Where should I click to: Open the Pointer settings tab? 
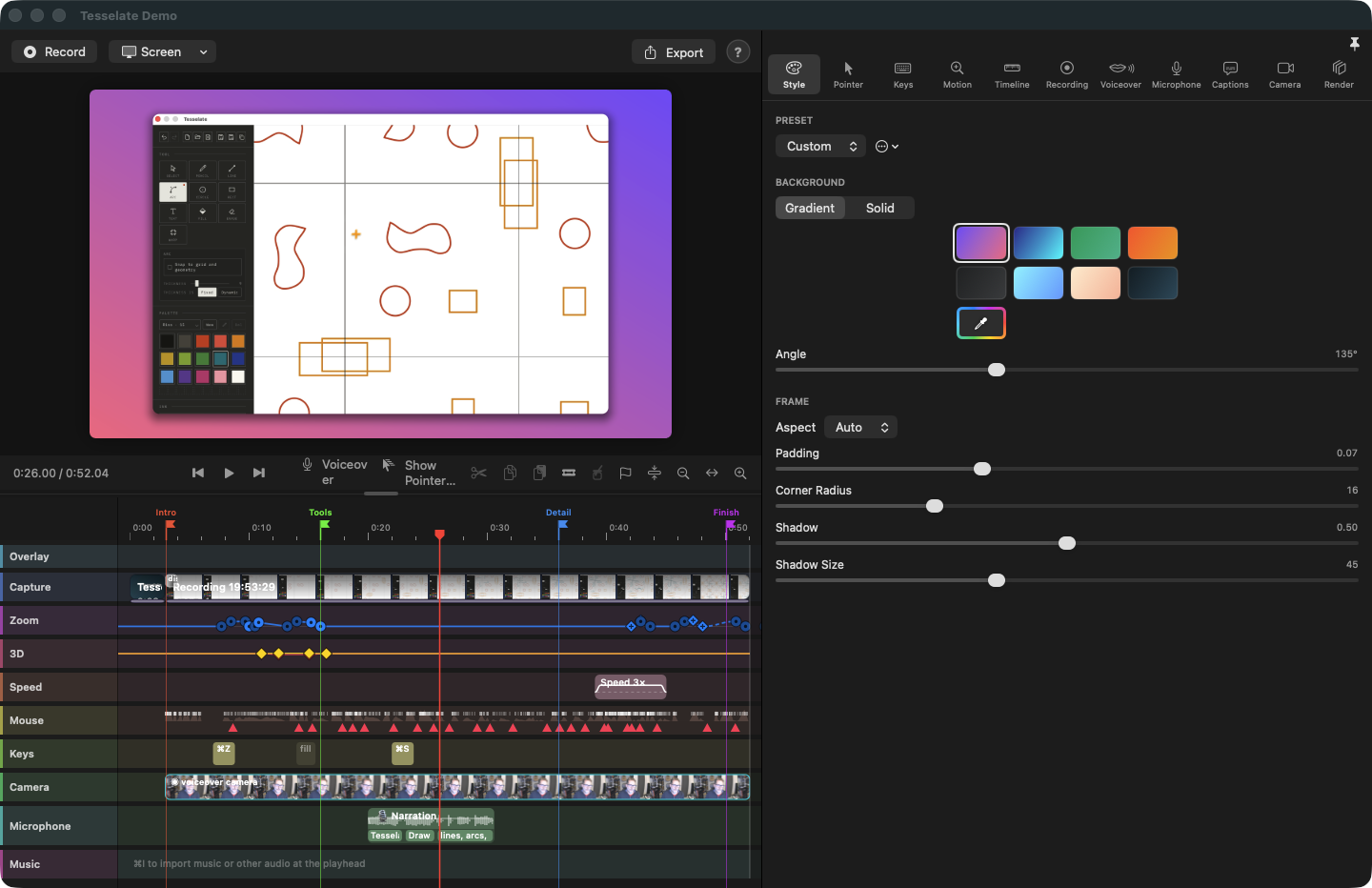(x=848, y=74)
